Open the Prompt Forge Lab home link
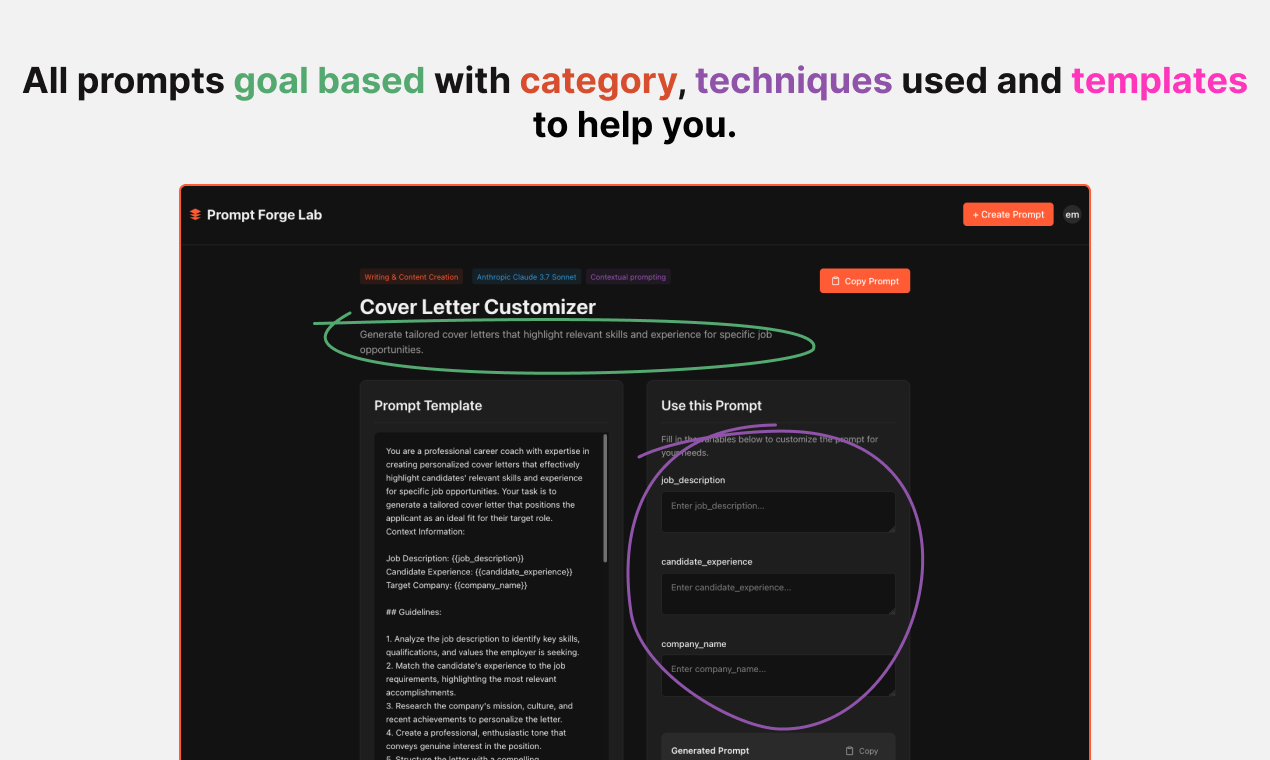 [256, 214]
